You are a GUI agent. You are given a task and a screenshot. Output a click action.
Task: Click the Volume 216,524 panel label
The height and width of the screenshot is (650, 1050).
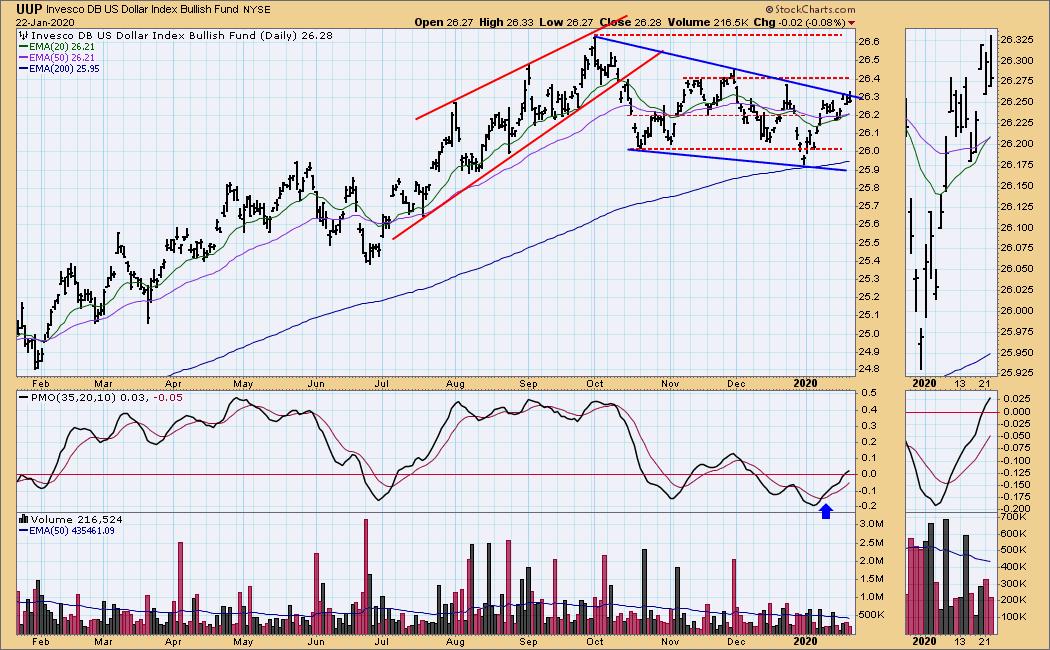pos(76,519)
